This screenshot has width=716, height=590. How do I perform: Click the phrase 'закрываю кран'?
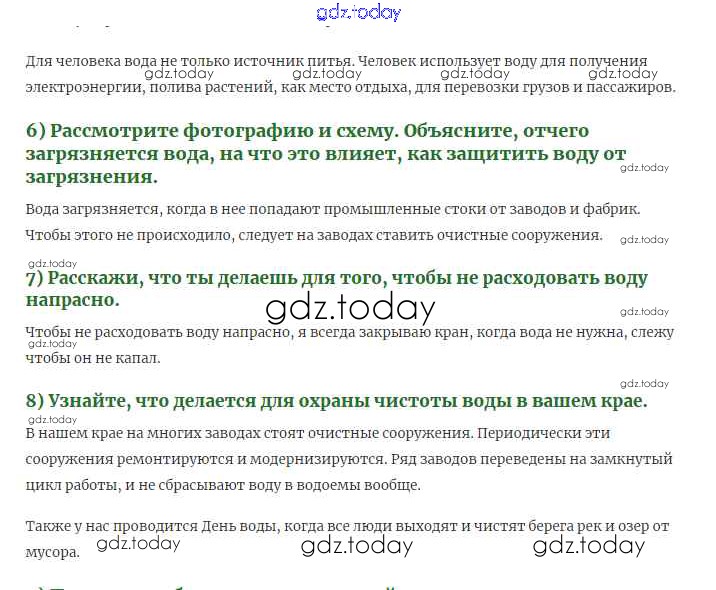[462, 332]
